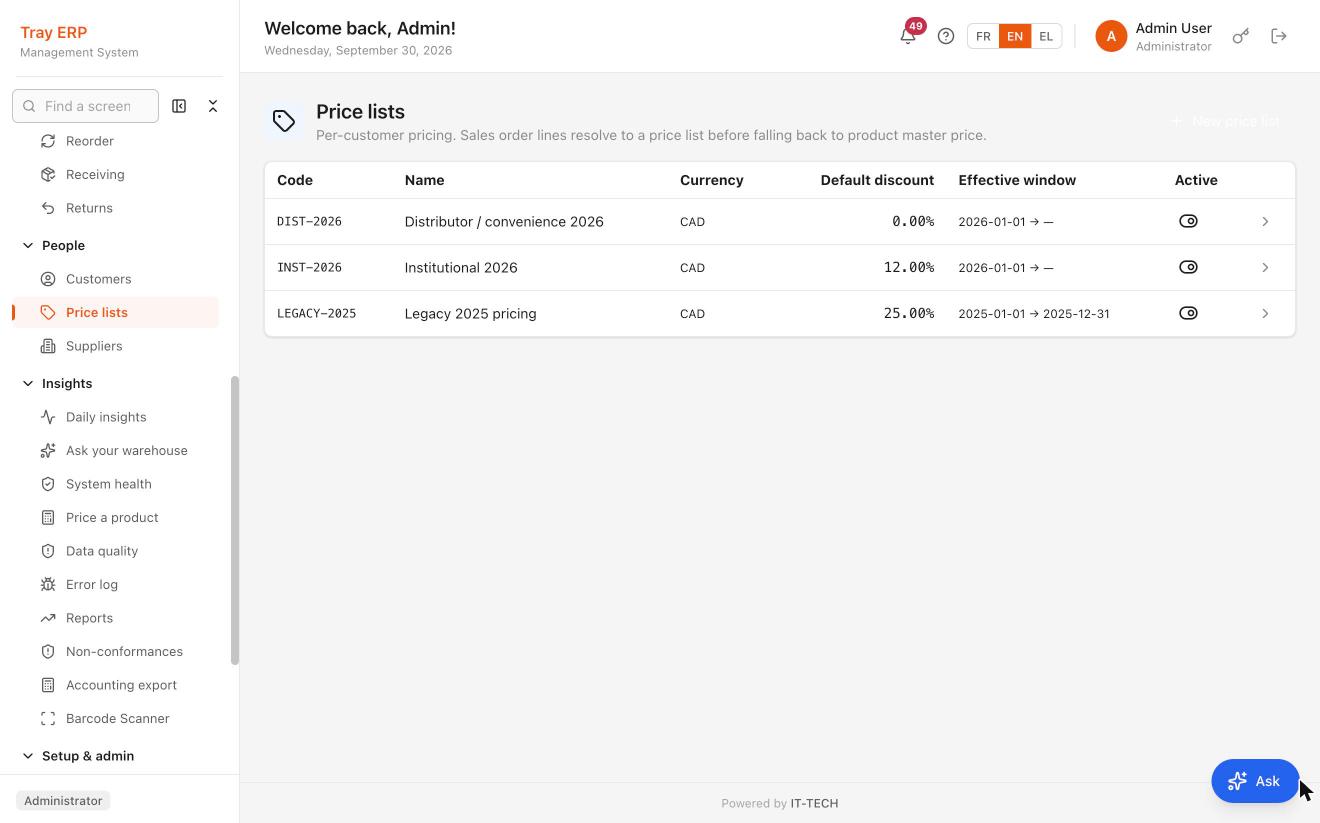This screenshot has height=823, width=1320.
Task: Collapse the Setup & admin section
Action: point(28,756)
